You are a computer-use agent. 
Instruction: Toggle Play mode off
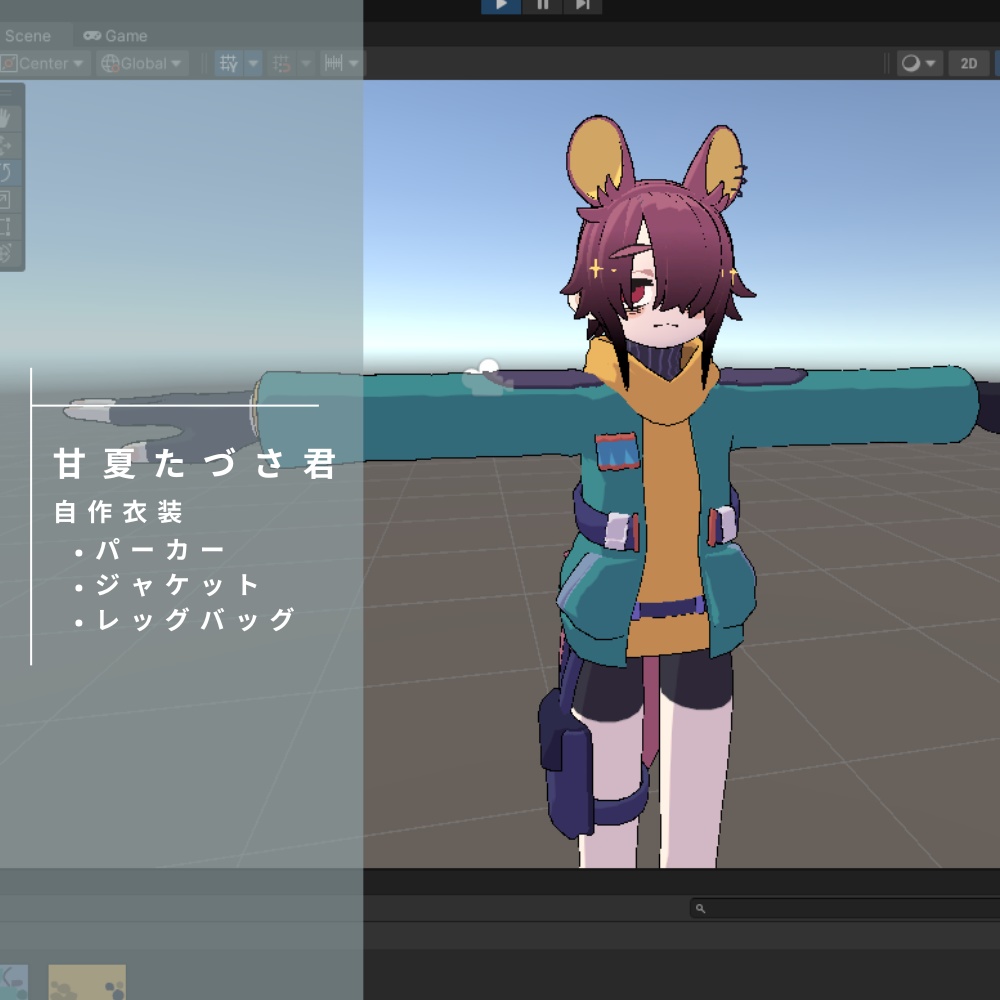(x=500, y=5)
